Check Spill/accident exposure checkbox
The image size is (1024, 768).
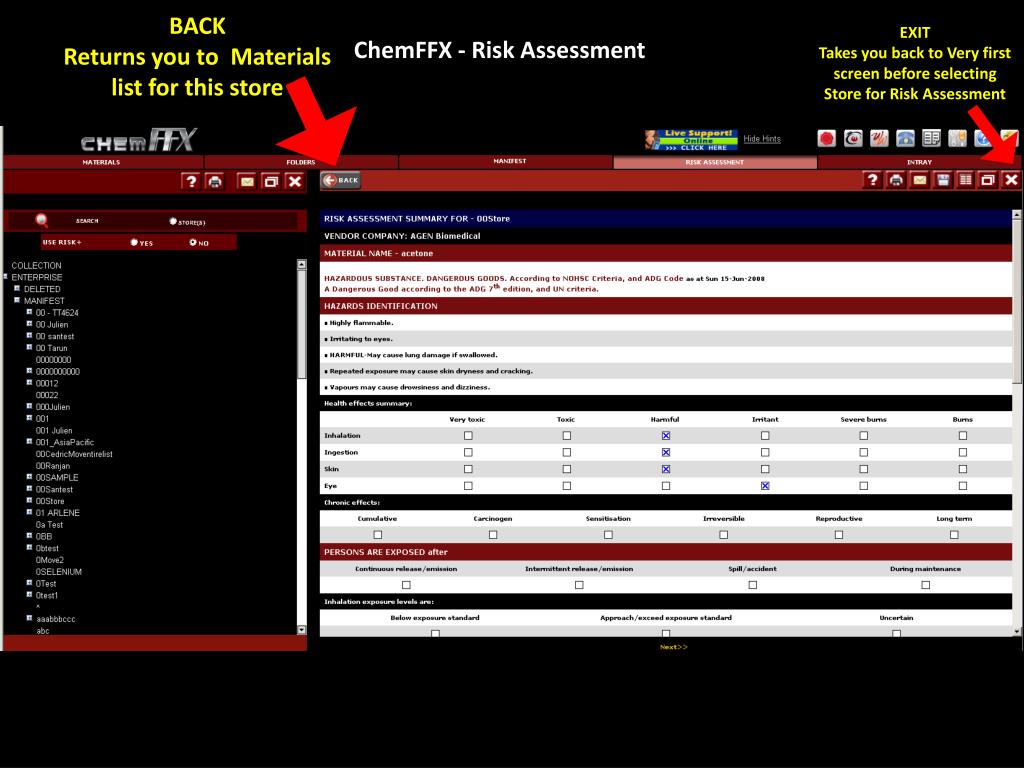752,585
